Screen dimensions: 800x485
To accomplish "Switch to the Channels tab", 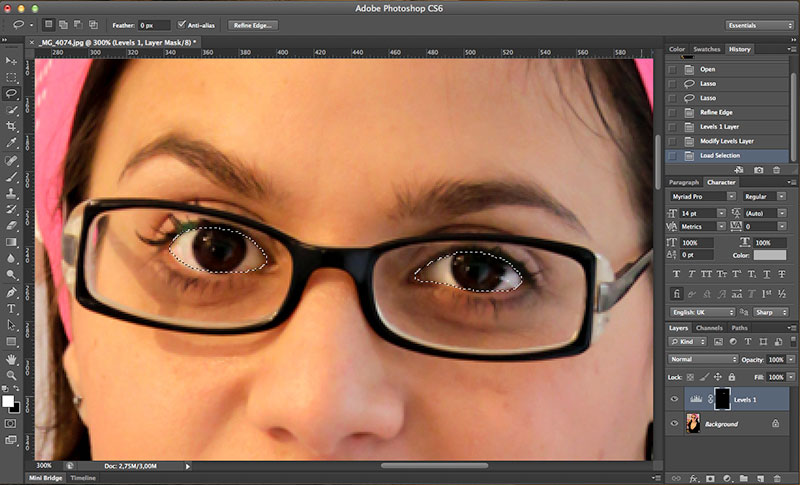I will pos(709,327).
